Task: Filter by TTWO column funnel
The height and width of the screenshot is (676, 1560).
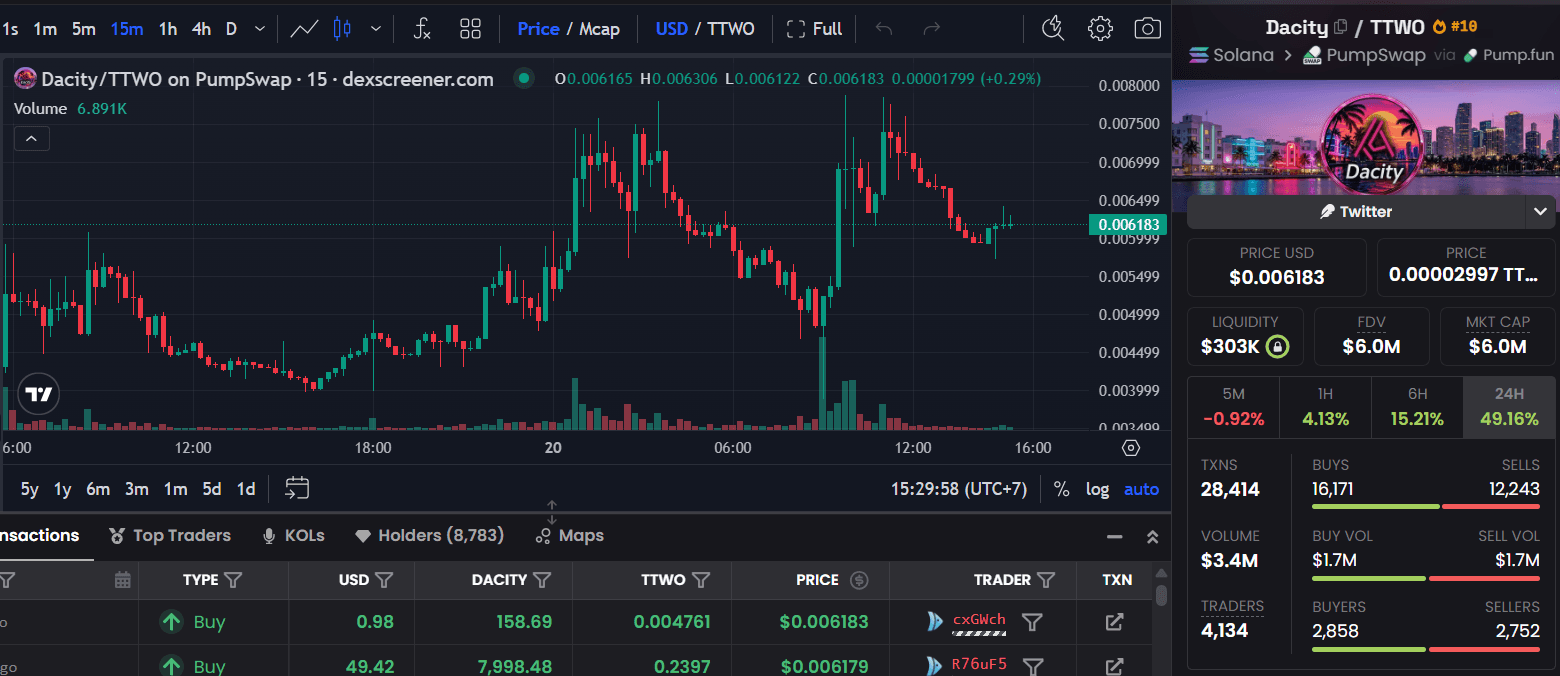Action: tap(701, 580)
